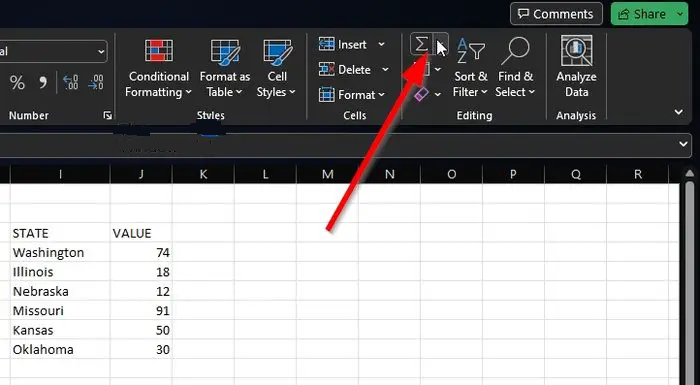Select the Missouri cell
The height and width of the screenshot is (385, 700).
tap(60, 311)
